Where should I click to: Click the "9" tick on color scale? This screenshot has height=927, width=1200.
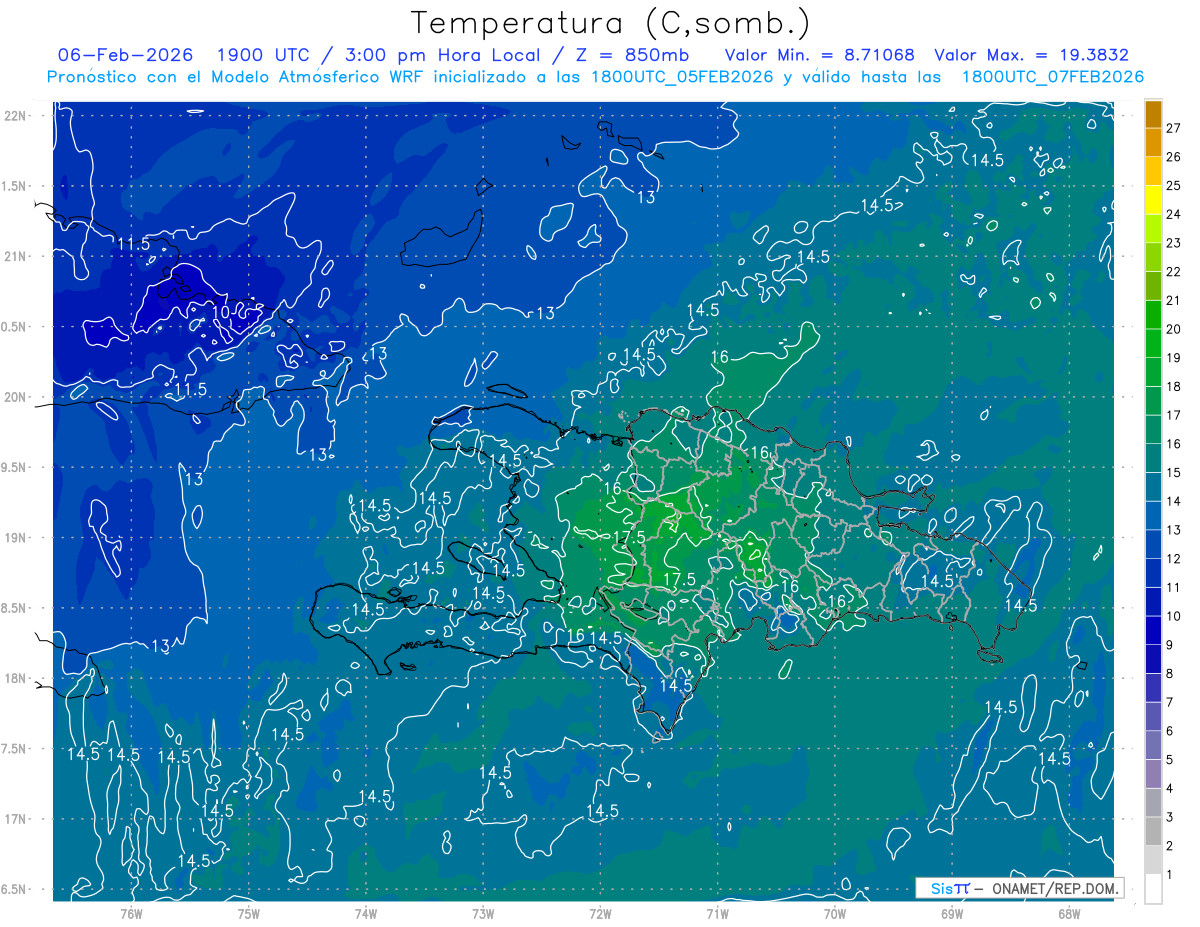click(x=1170, y=645)
